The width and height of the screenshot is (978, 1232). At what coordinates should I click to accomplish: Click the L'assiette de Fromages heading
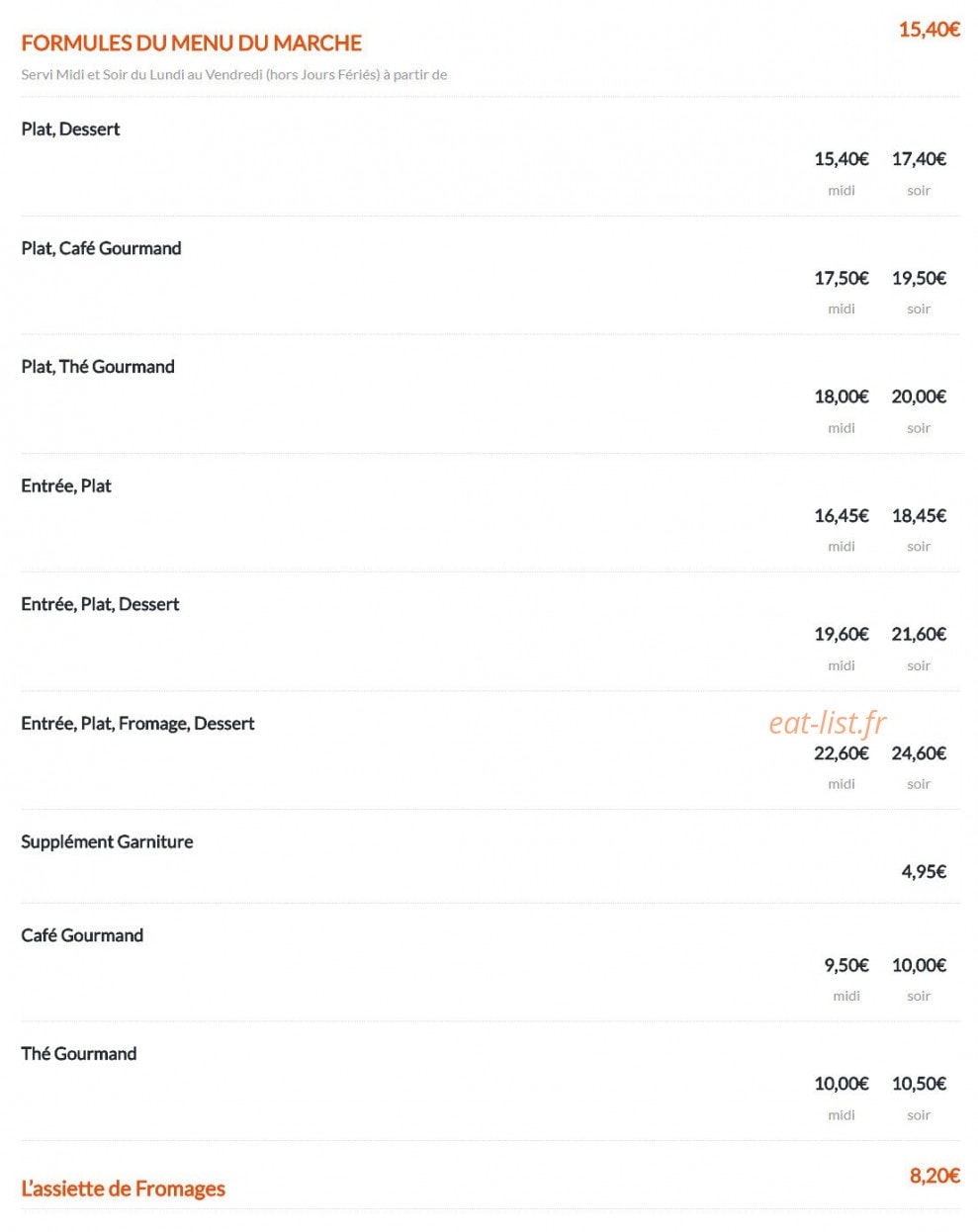(123, 1188)
